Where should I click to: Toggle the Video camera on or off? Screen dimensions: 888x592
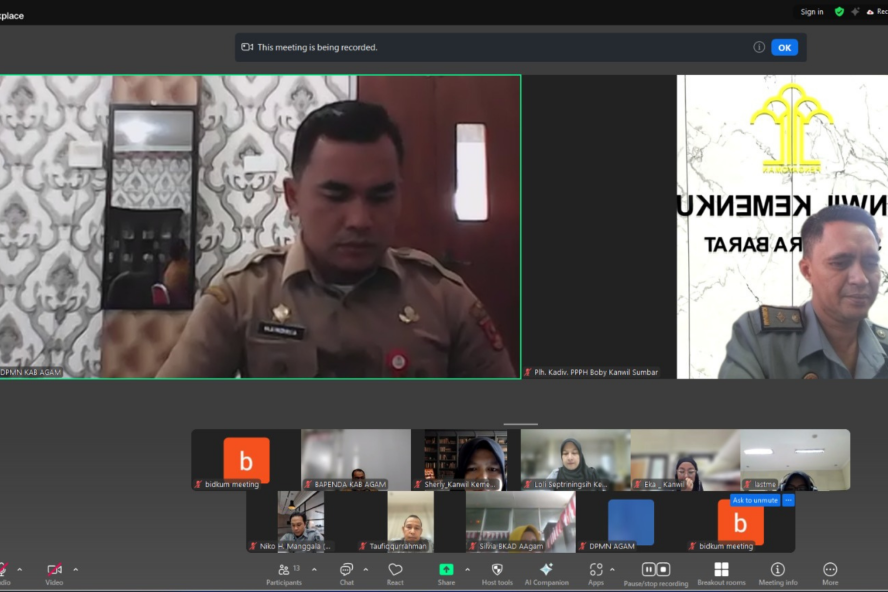coord(54,571)
